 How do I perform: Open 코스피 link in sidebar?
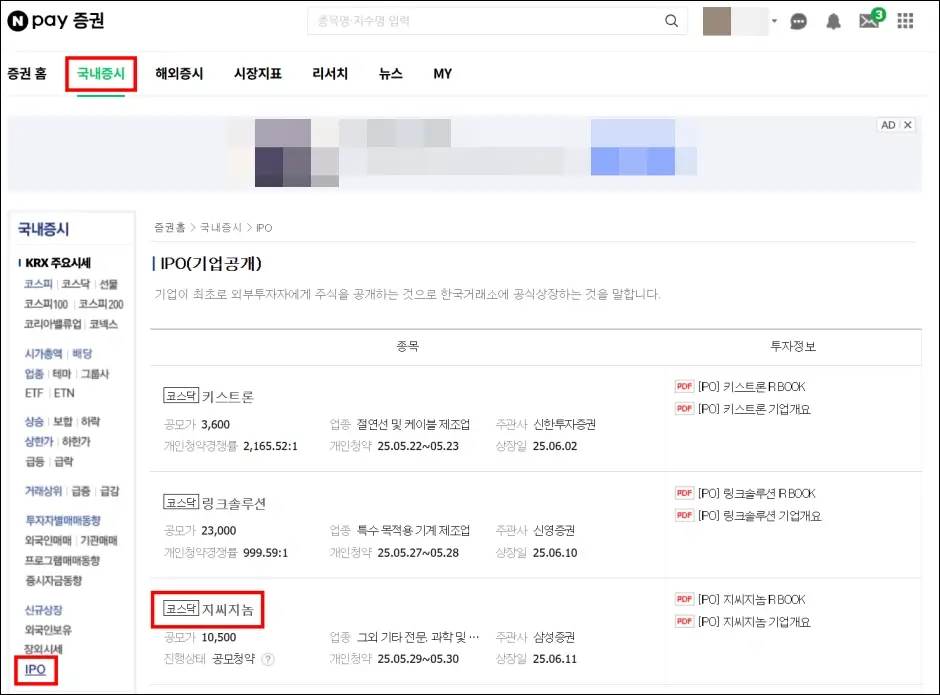coord(38,284)
